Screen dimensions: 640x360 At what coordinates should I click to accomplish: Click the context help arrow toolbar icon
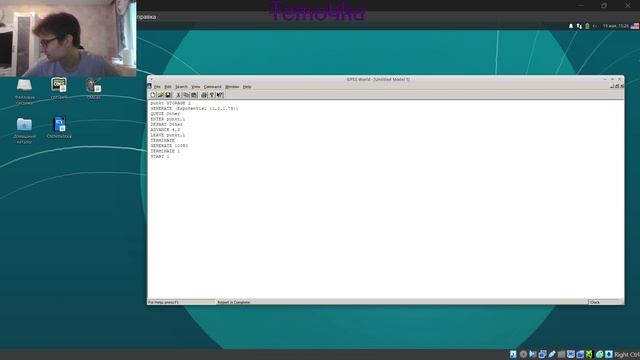pyautogui.click(x=220, y=95)
